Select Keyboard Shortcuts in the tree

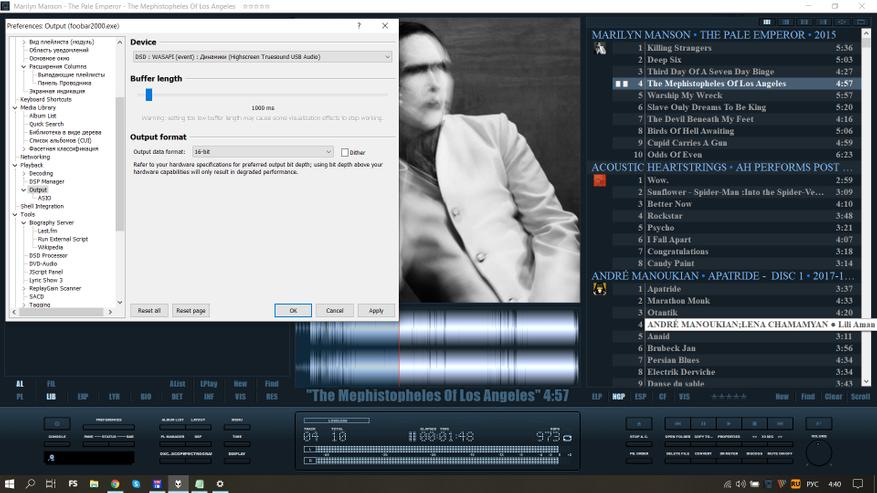pos(46,100)
